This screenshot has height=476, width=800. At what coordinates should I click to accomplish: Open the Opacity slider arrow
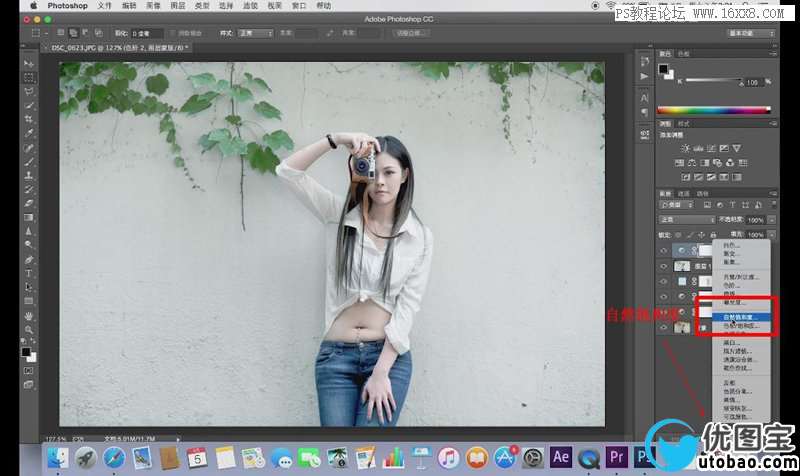[771, 220]
